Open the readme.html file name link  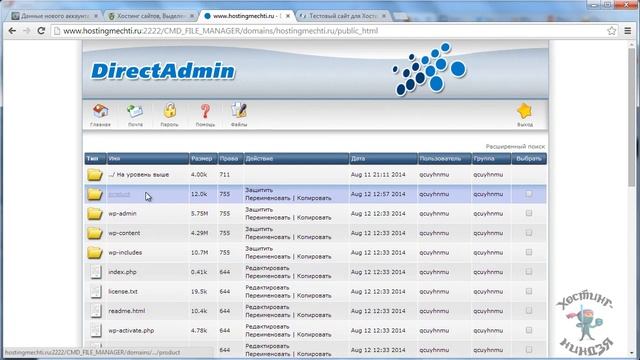(x=127, y=311)
